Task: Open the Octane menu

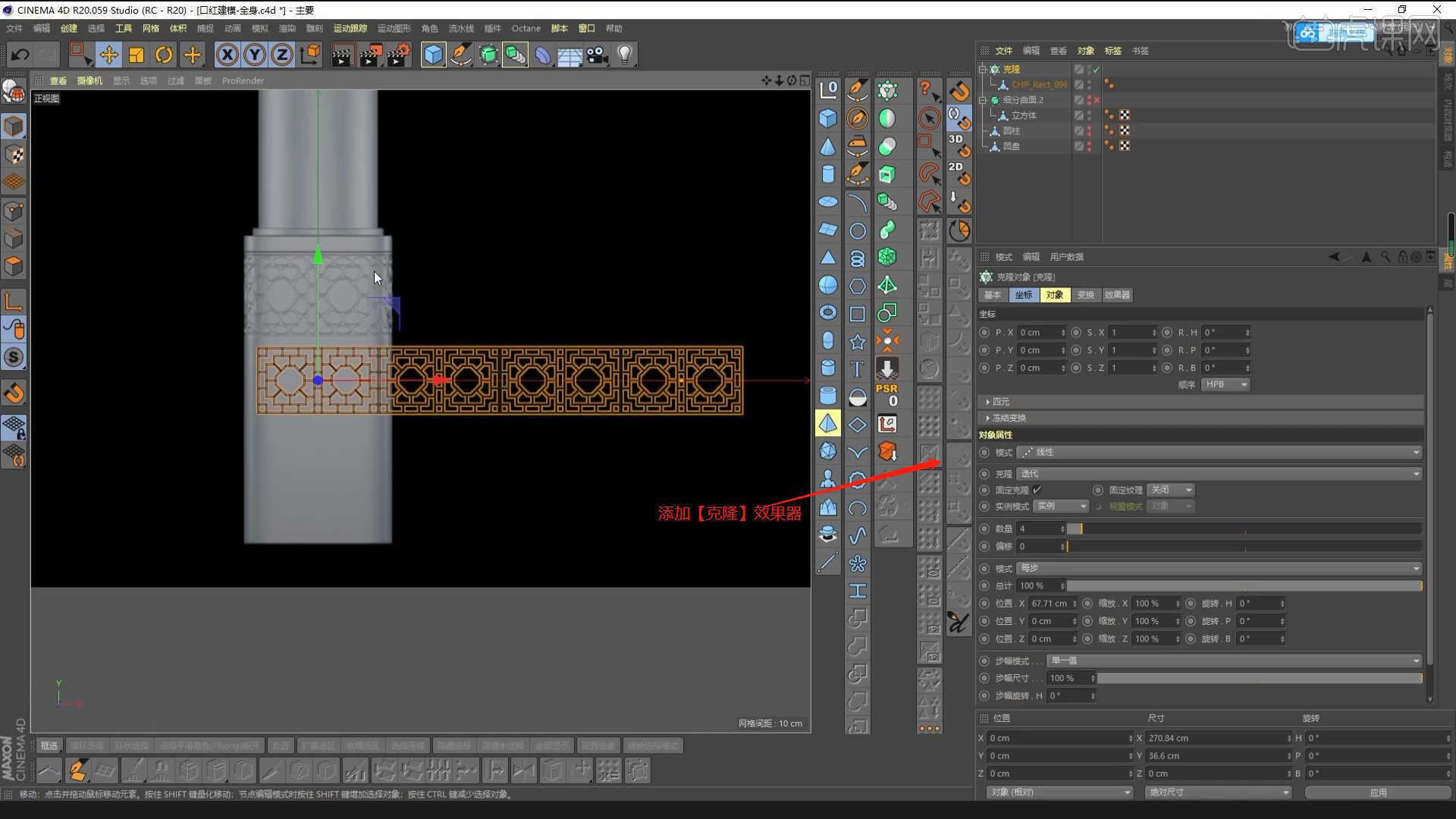Action: (x=526, y=28)
